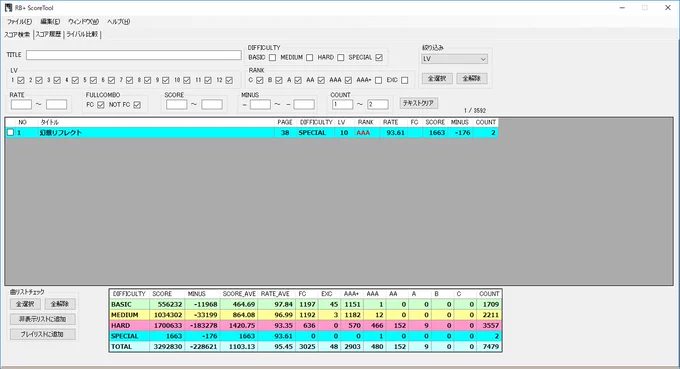
Task: Open the 編集(E) menu
Action: [50, 22]
